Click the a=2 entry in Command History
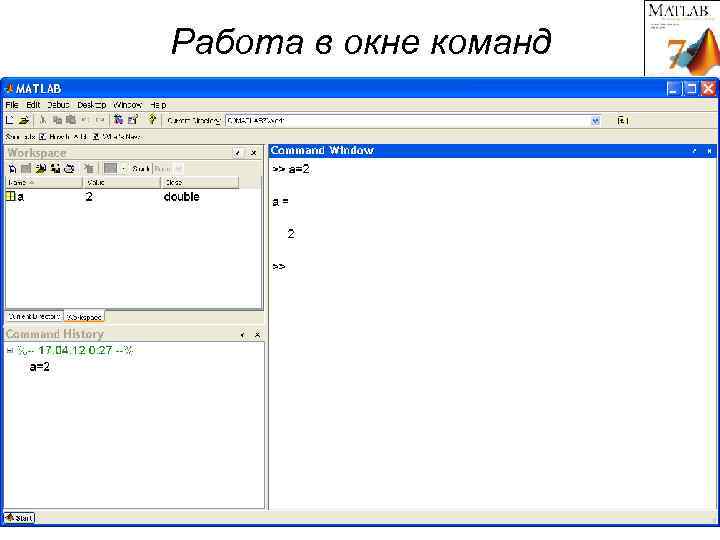The width and height of the screenshot is (720, 540). (39, 367)
